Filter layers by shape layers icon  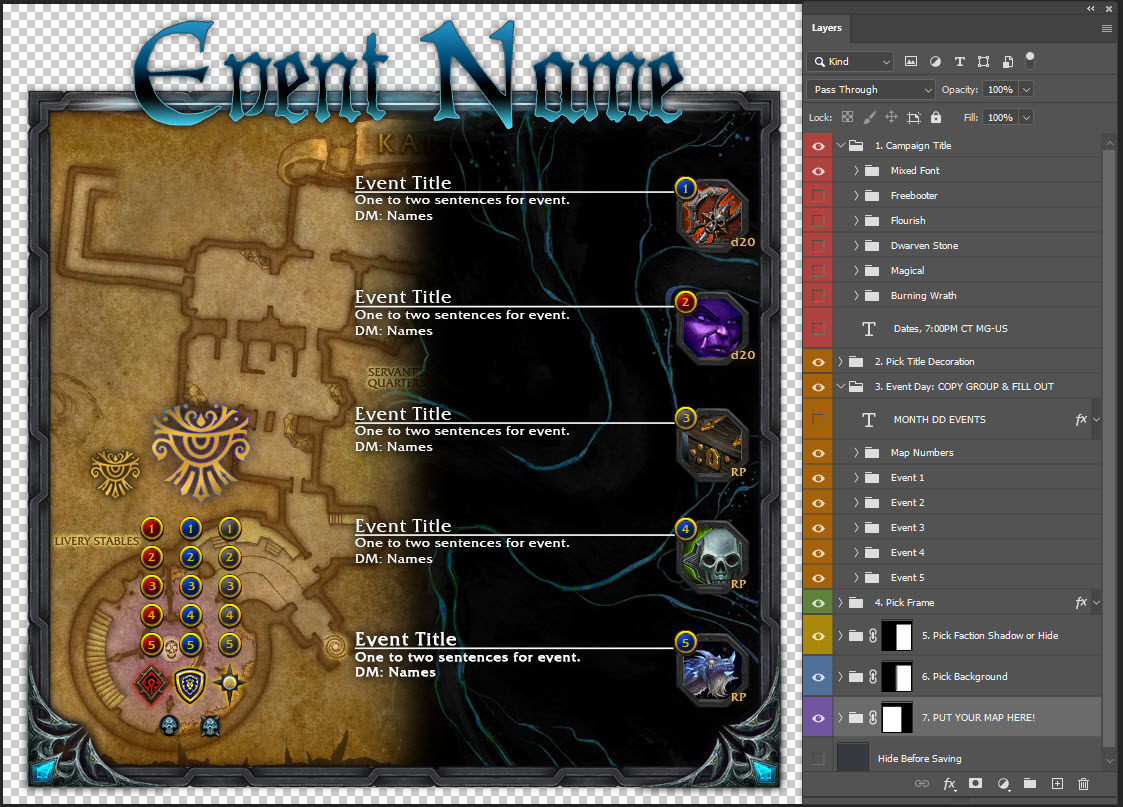(983, 62)
